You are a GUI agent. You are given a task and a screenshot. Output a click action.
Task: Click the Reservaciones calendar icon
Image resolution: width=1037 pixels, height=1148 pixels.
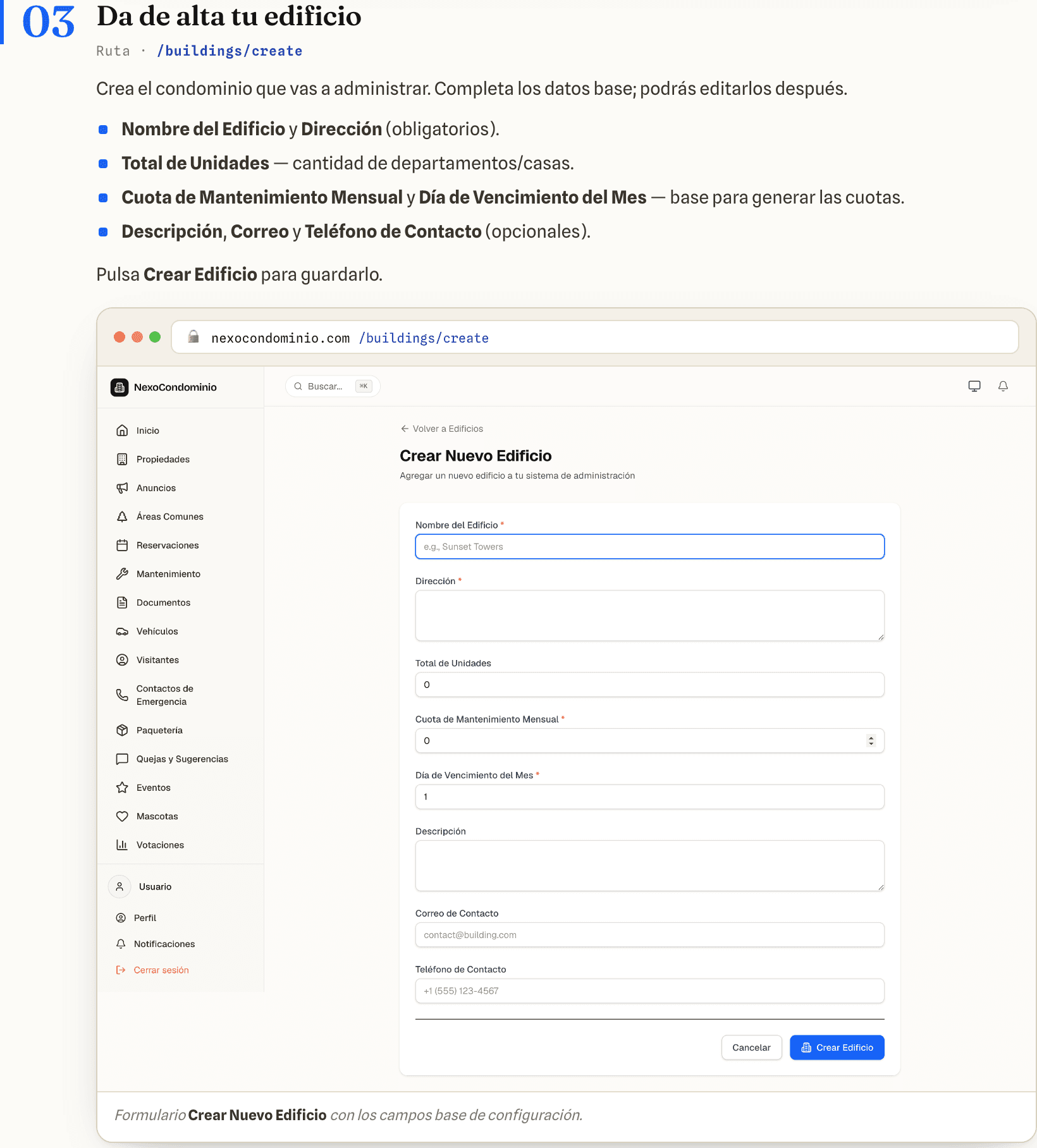[122, 545]
